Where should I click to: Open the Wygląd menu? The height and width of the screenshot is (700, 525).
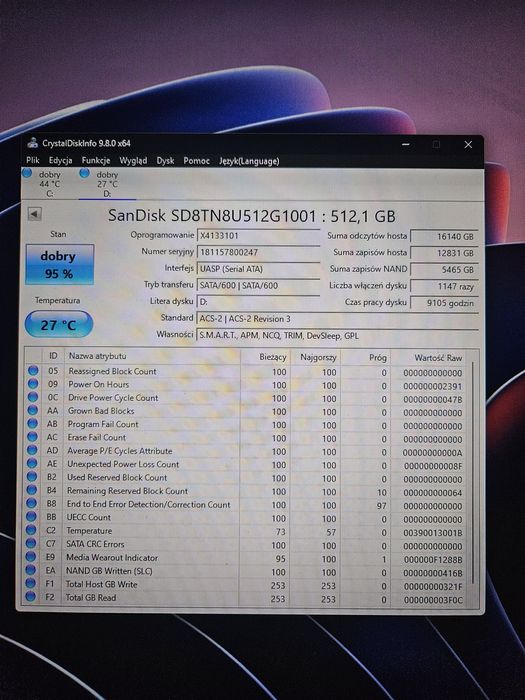(x=133, y=160)
